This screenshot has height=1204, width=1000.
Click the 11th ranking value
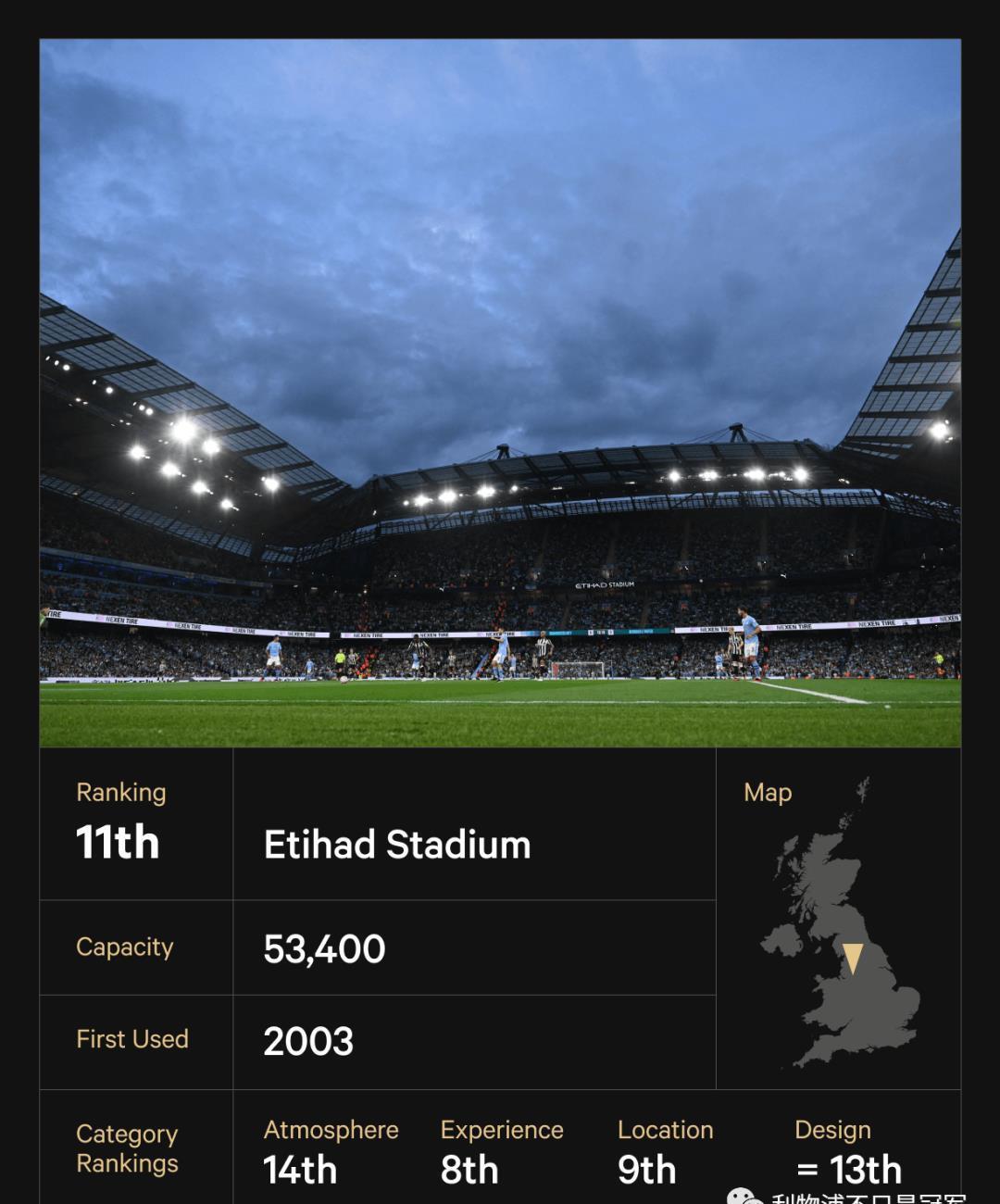118,843
